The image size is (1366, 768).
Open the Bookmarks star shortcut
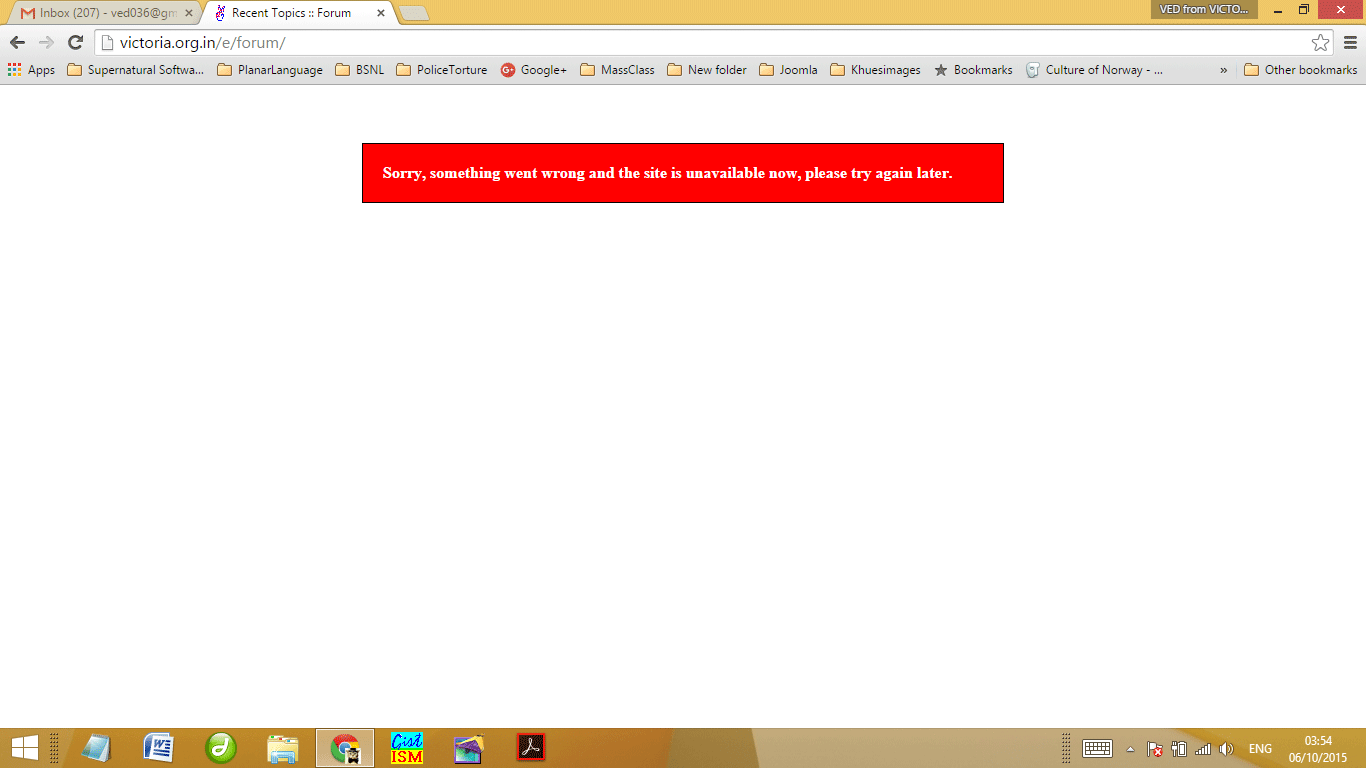click(973, 70)
